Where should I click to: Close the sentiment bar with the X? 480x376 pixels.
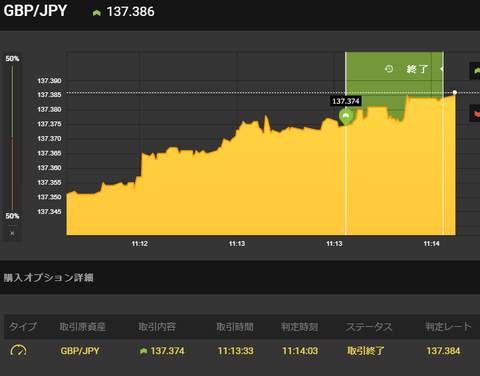[12, 233]
